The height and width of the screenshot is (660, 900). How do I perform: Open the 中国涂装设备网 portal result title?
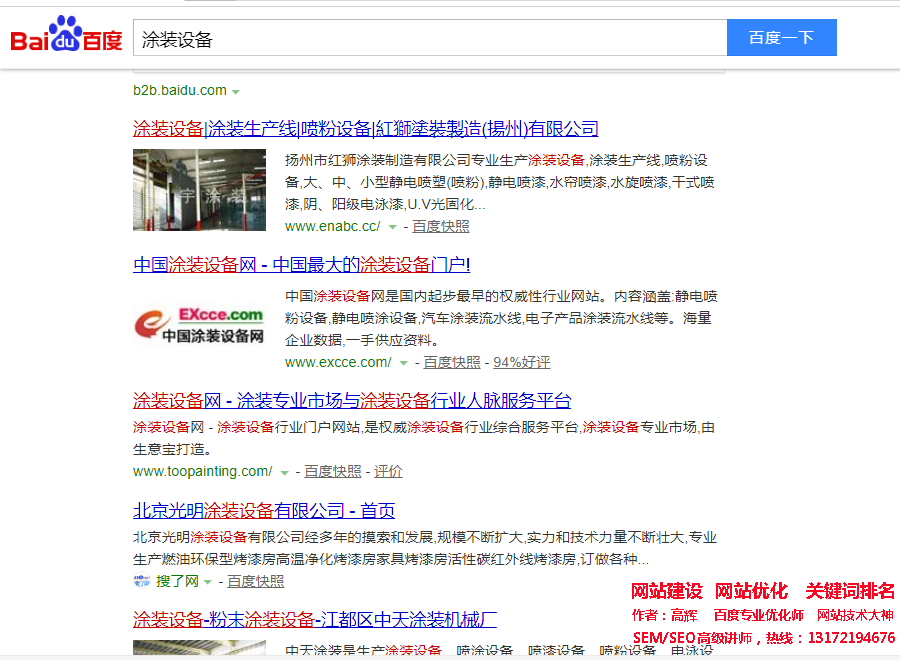[x=301, y=264]
